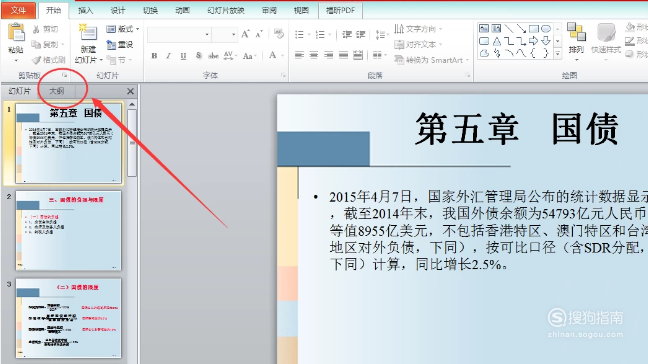
Task: Switch to the Slide Show (幻灯片放映) tab
Action: pos(226,11)
